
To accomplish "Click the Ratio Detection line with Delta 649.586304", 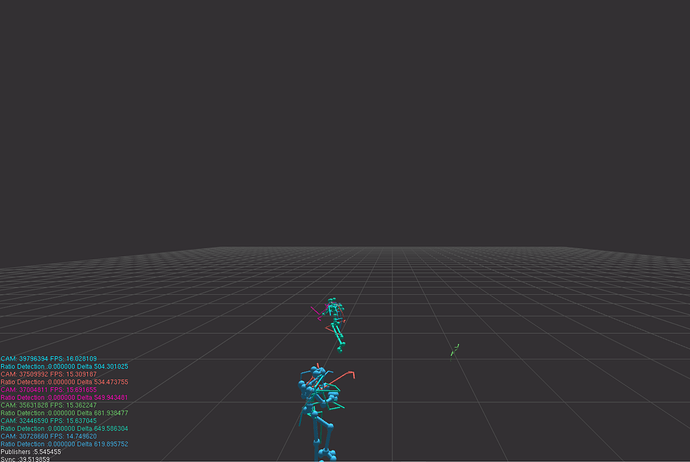I will [x=64, y=429].
